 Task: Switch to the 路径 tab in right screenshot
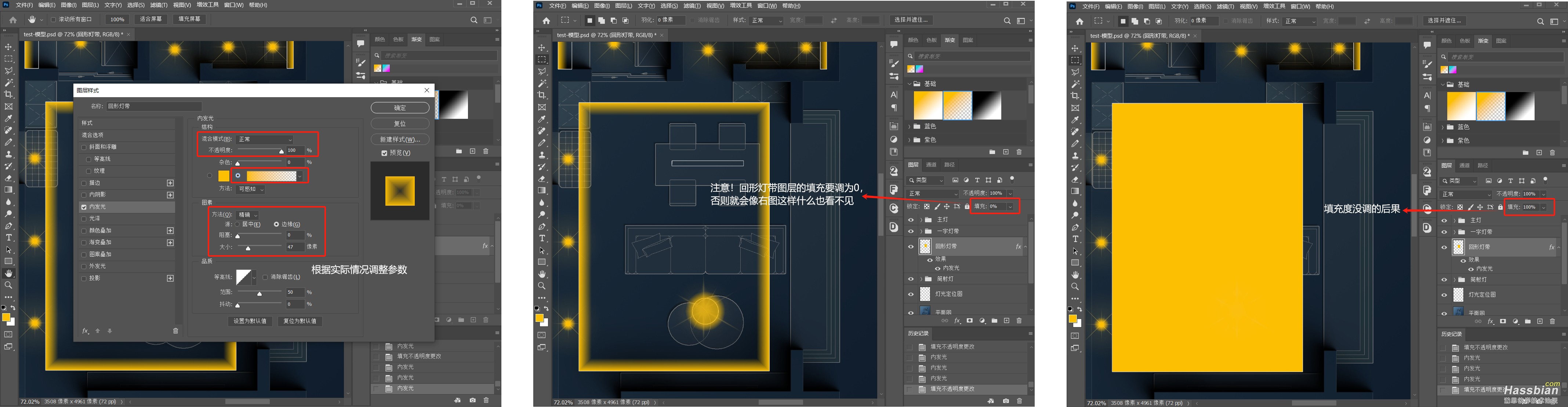[1483, 165]
